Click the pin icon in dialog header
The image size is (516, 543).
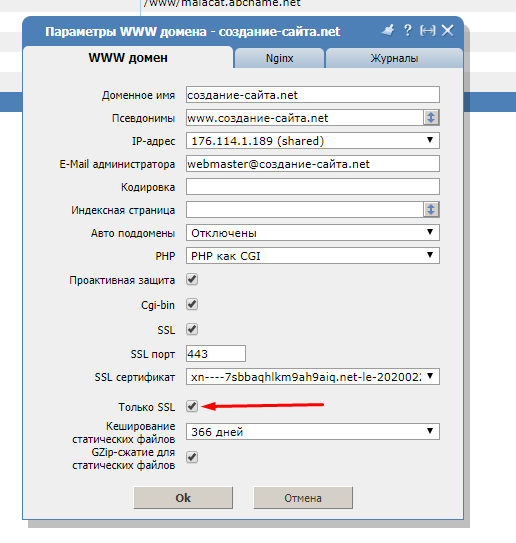click(x=388, y=30)
